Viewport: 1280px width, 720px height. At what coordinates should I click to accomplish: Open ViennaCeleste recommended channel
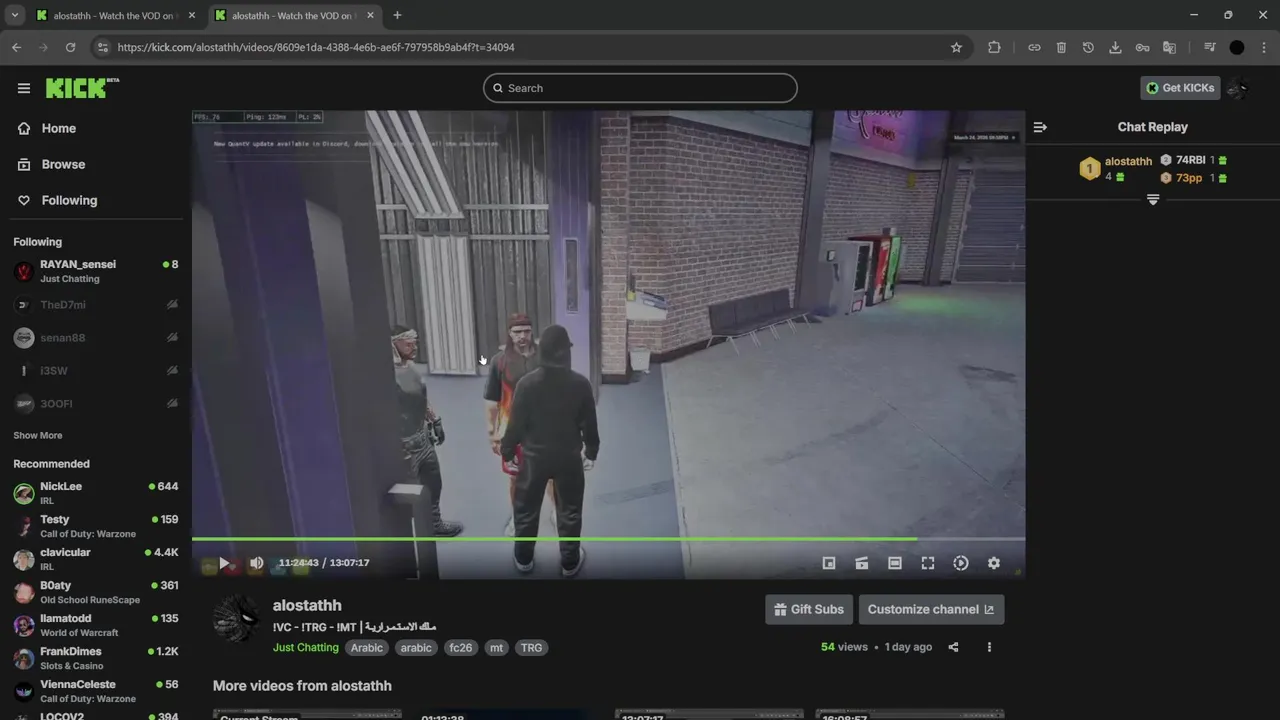pos(96,691)
